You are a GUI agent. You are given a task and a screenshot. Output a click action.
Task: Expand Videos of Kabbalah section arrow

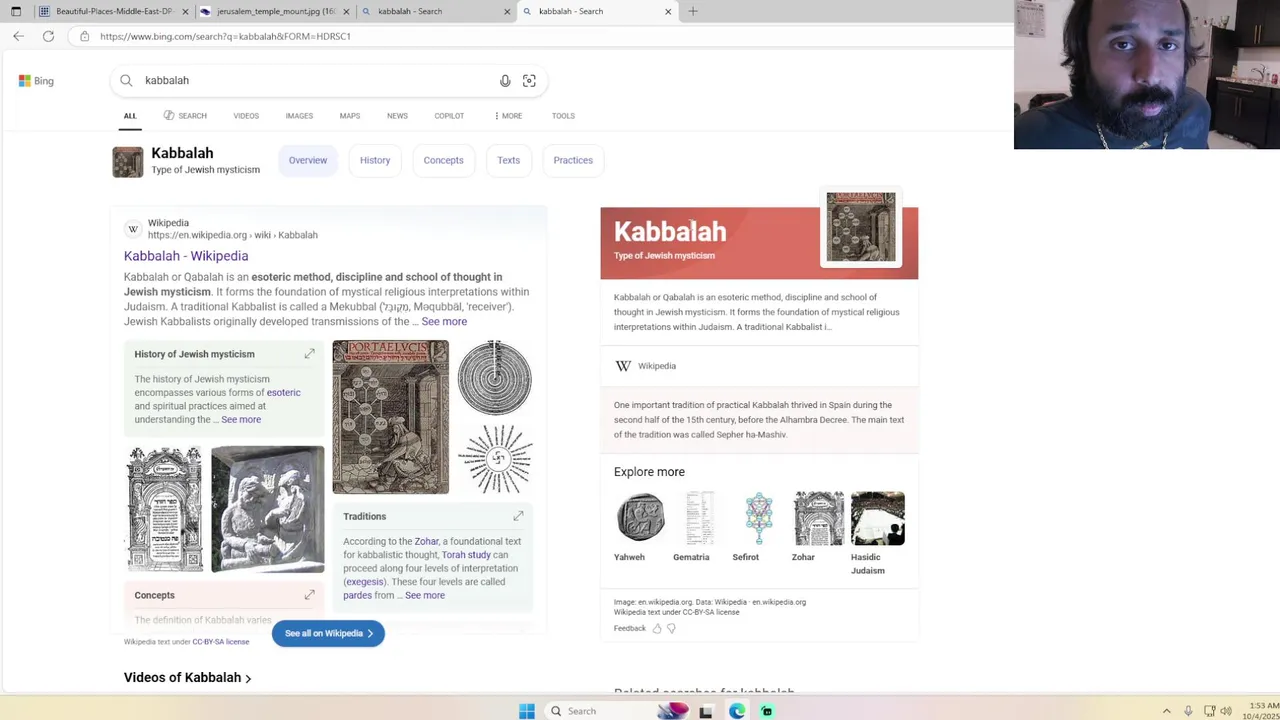point(248,679)
